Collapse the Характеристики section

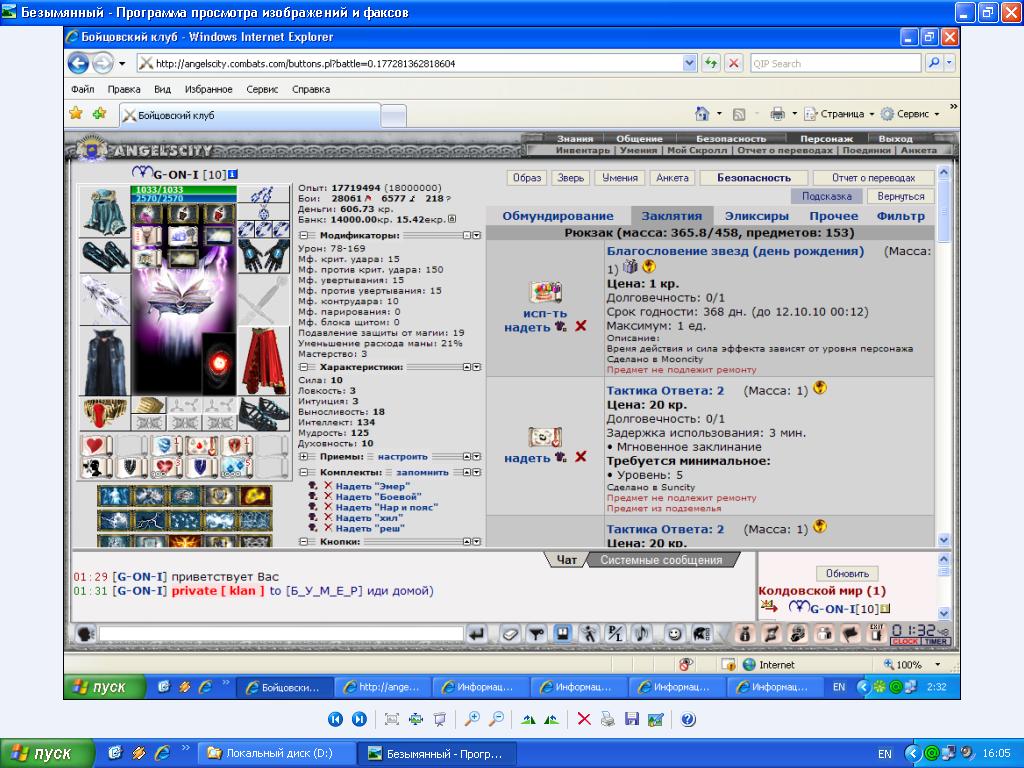304,367
